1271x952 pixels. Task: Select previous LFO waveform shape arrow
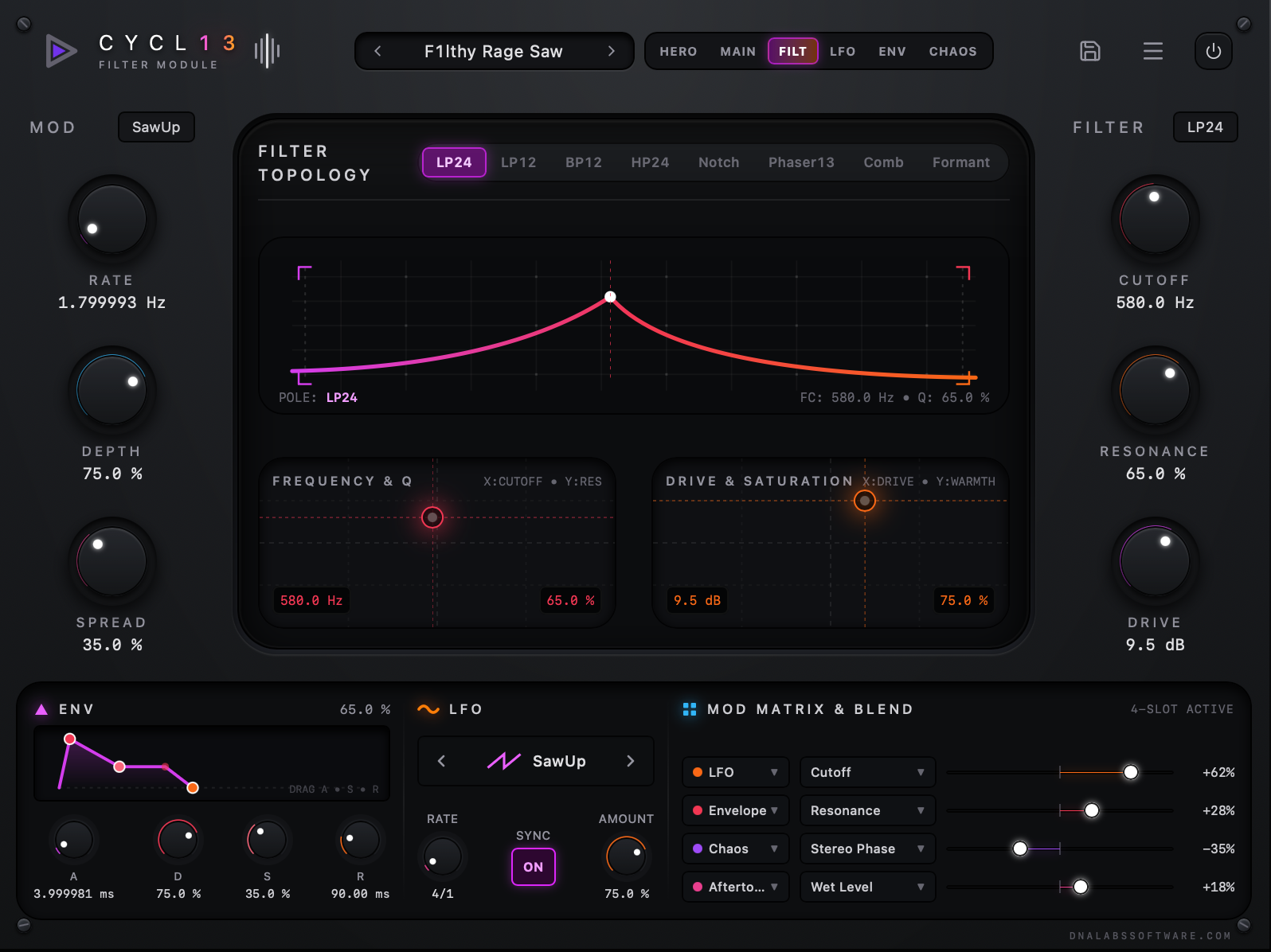coord(441,761)
